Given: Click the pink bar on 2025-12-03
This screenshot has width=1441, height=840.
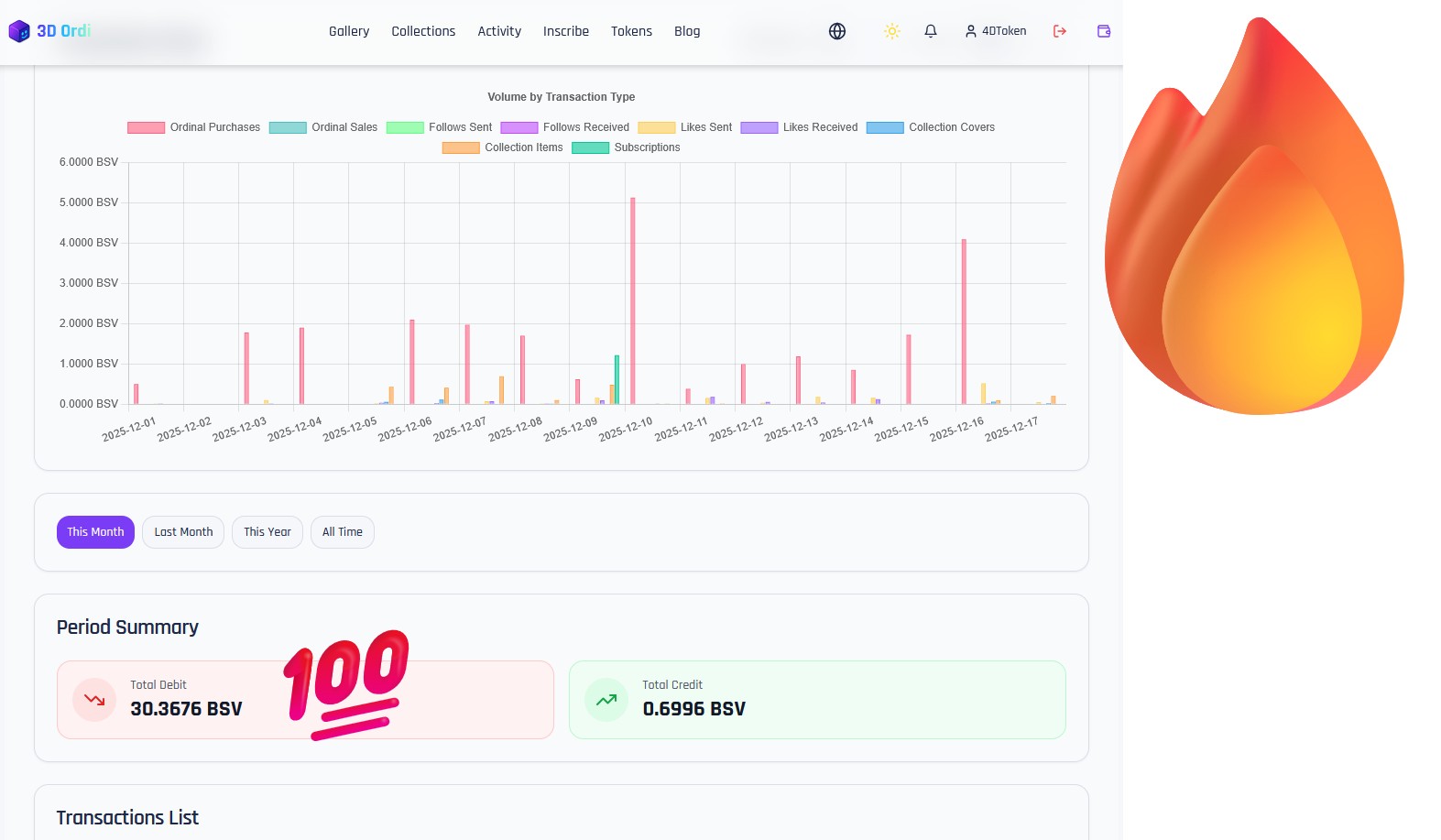Looking at the screenshot, I should (246, 368).
